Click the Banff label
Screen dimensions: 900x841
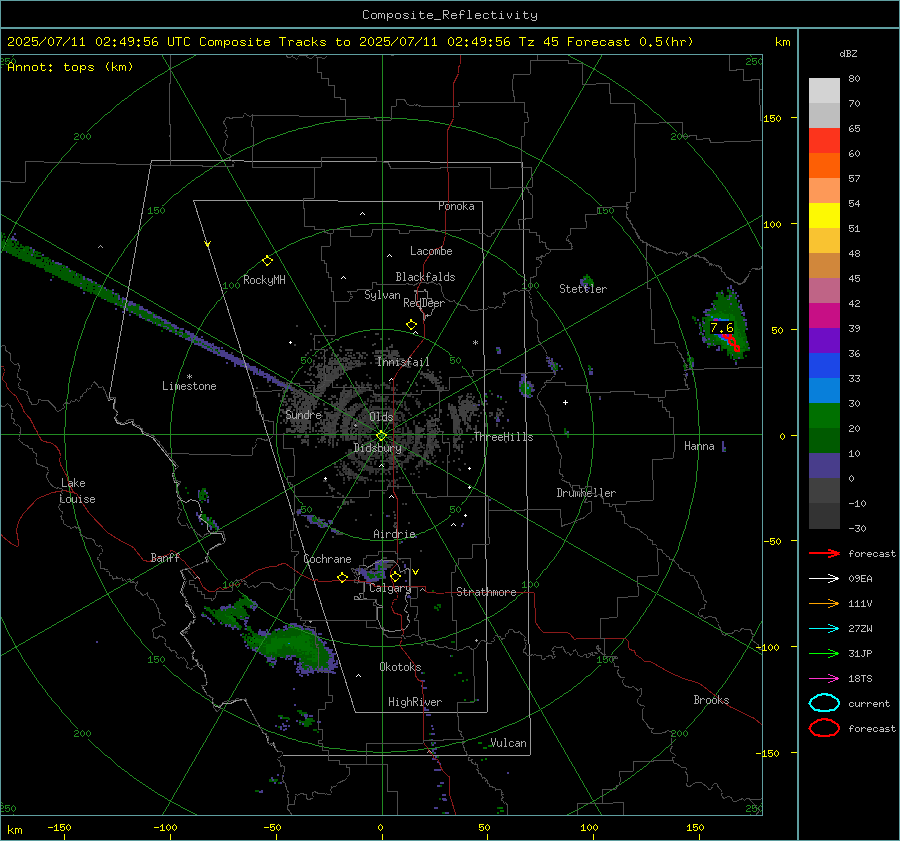pyautogui.click(x=165, y=557)
